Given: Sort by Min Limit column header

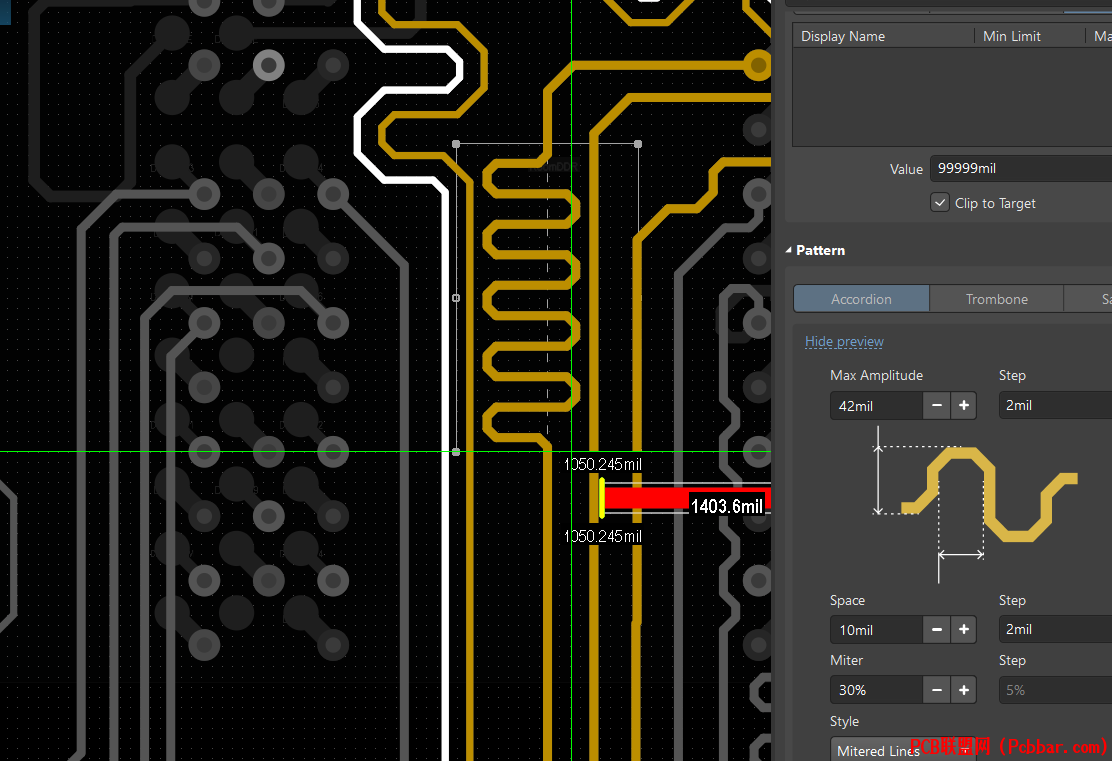Looking at the screenshot, I should point(1029,36).
